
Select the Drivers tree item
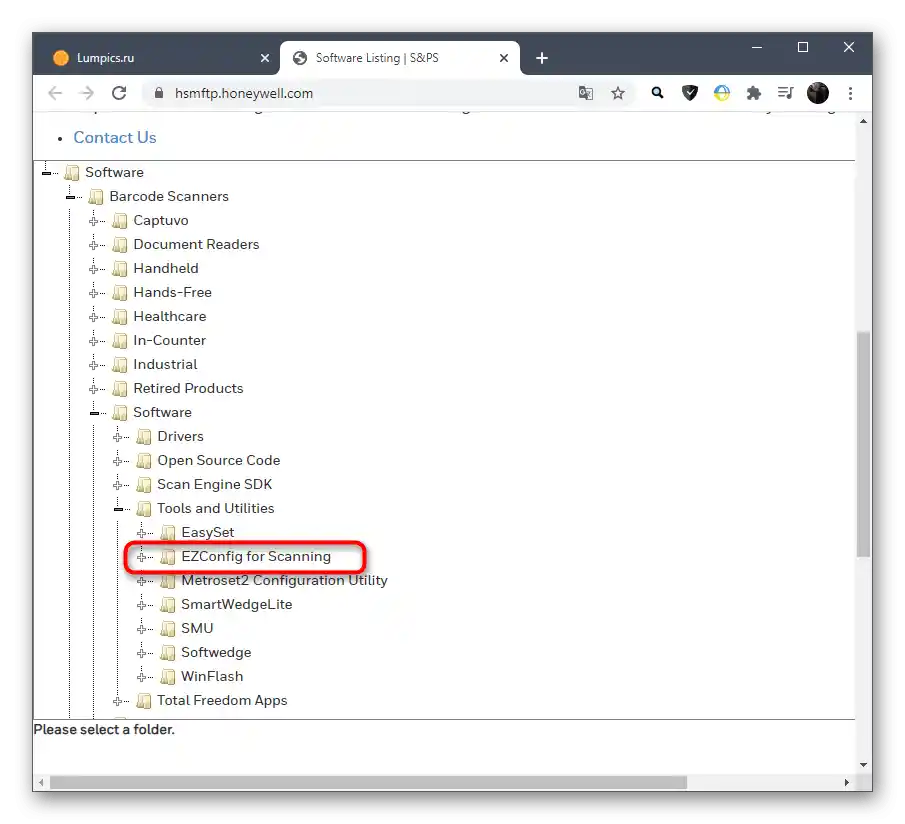pos(180,436)
